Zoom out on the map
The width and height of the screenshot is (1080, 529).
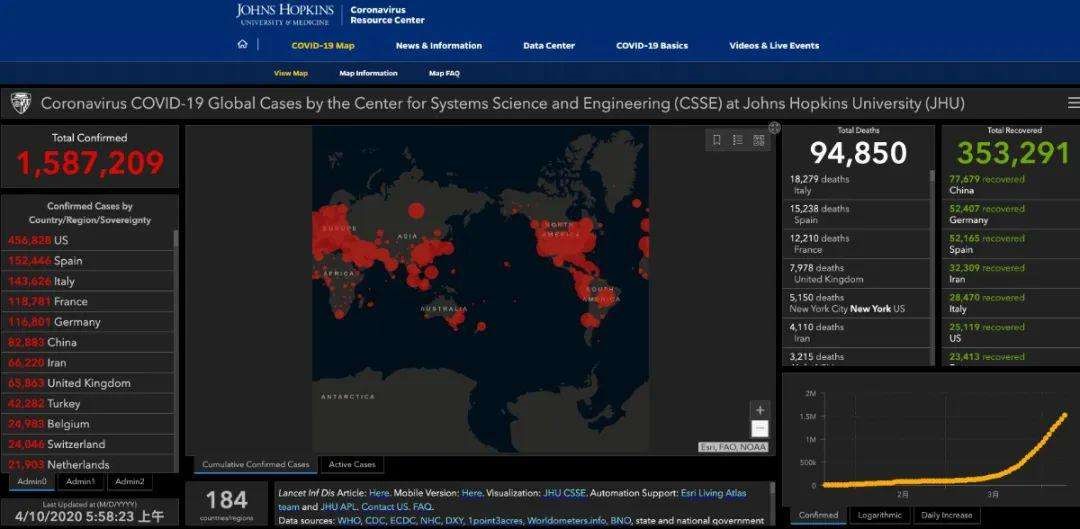coord(759,428)
